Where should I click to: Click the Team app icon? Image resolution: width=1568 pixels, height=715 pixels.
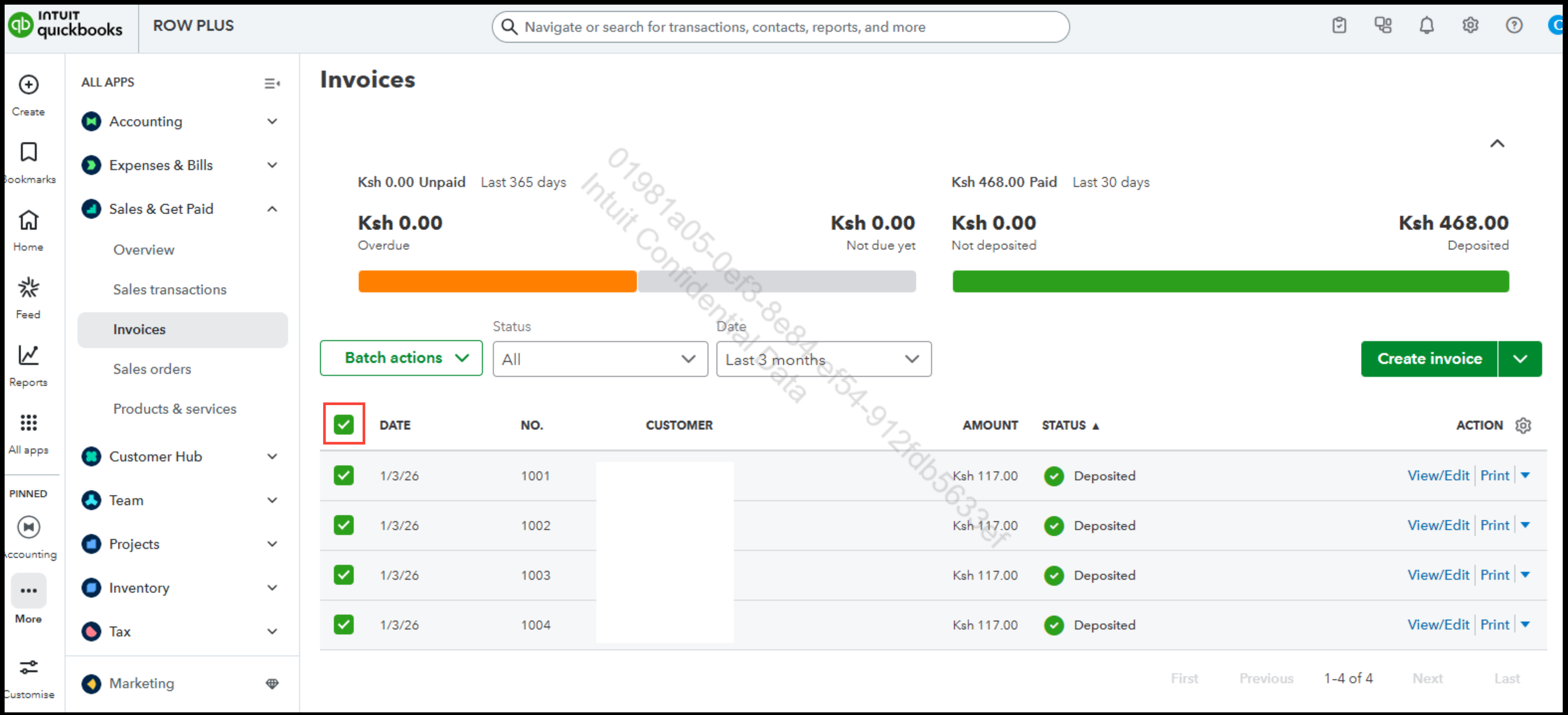point(91,500)
